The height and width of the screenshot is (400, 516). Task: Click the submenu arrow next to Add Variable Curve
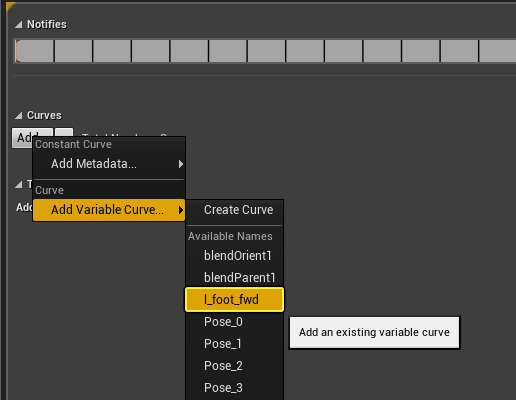point(180,210)
